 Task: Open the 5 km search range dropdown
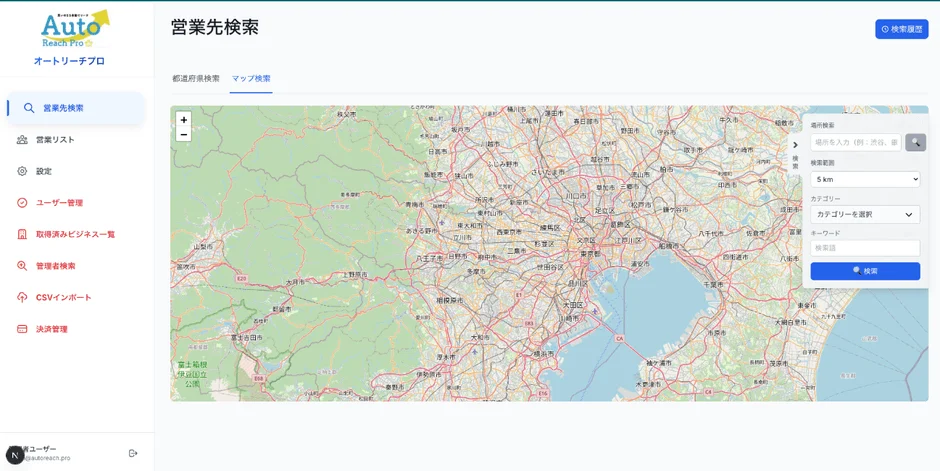coord(865,180)
